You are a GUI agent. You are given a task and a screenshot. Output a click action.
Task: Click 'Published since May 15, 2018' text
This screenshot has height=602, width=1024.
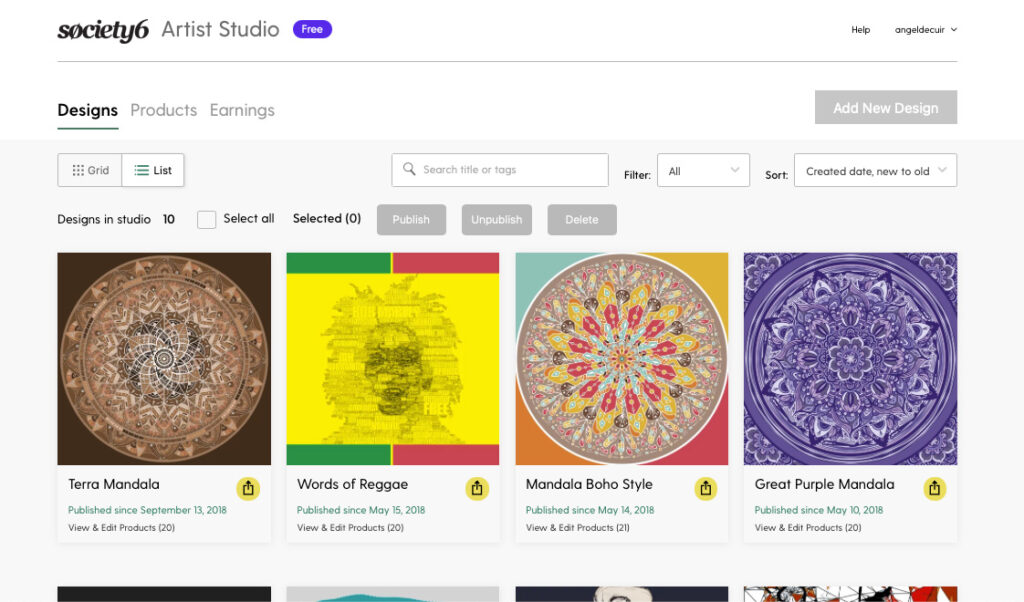point(360,510)
